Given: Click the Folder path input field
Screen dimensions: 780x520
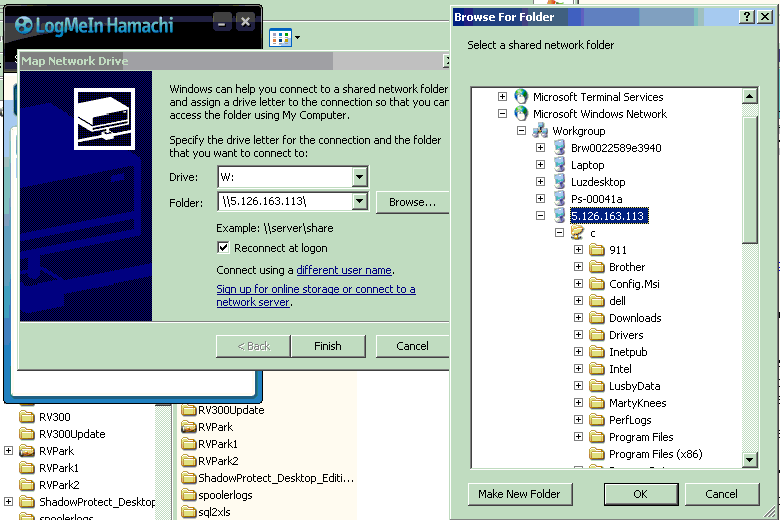Looking at the screenshot, I should (286, 202).
